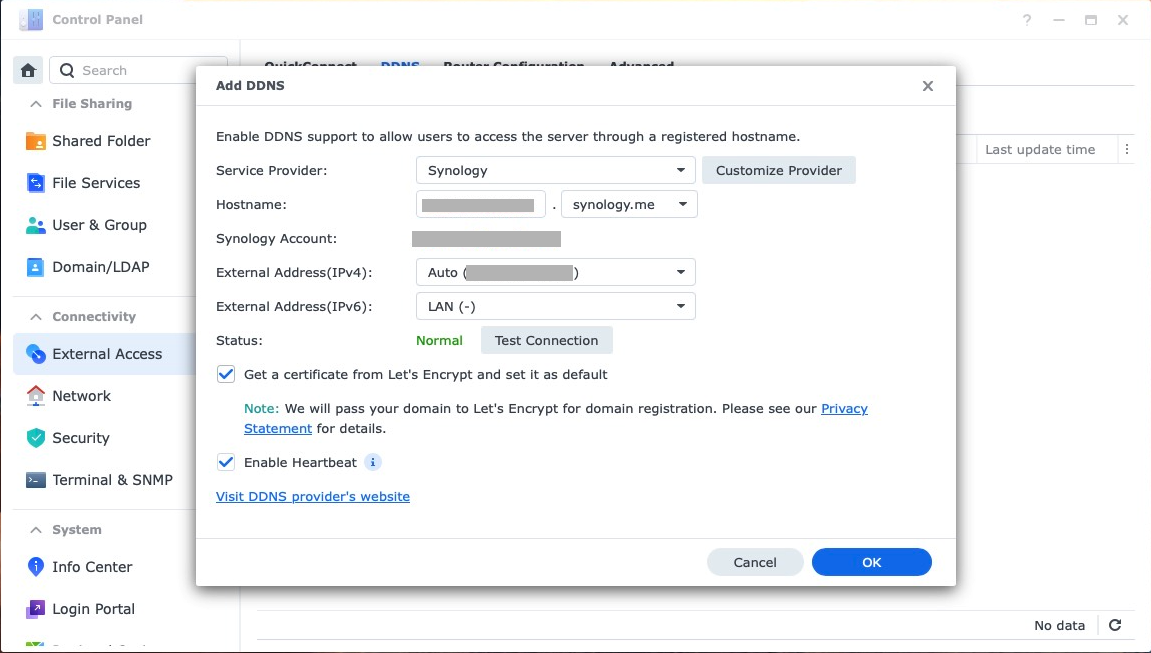1151x653 pixels.
Task: Click the Home icon in sidebar
Action: pyautogui.click(x=28, y=70)
